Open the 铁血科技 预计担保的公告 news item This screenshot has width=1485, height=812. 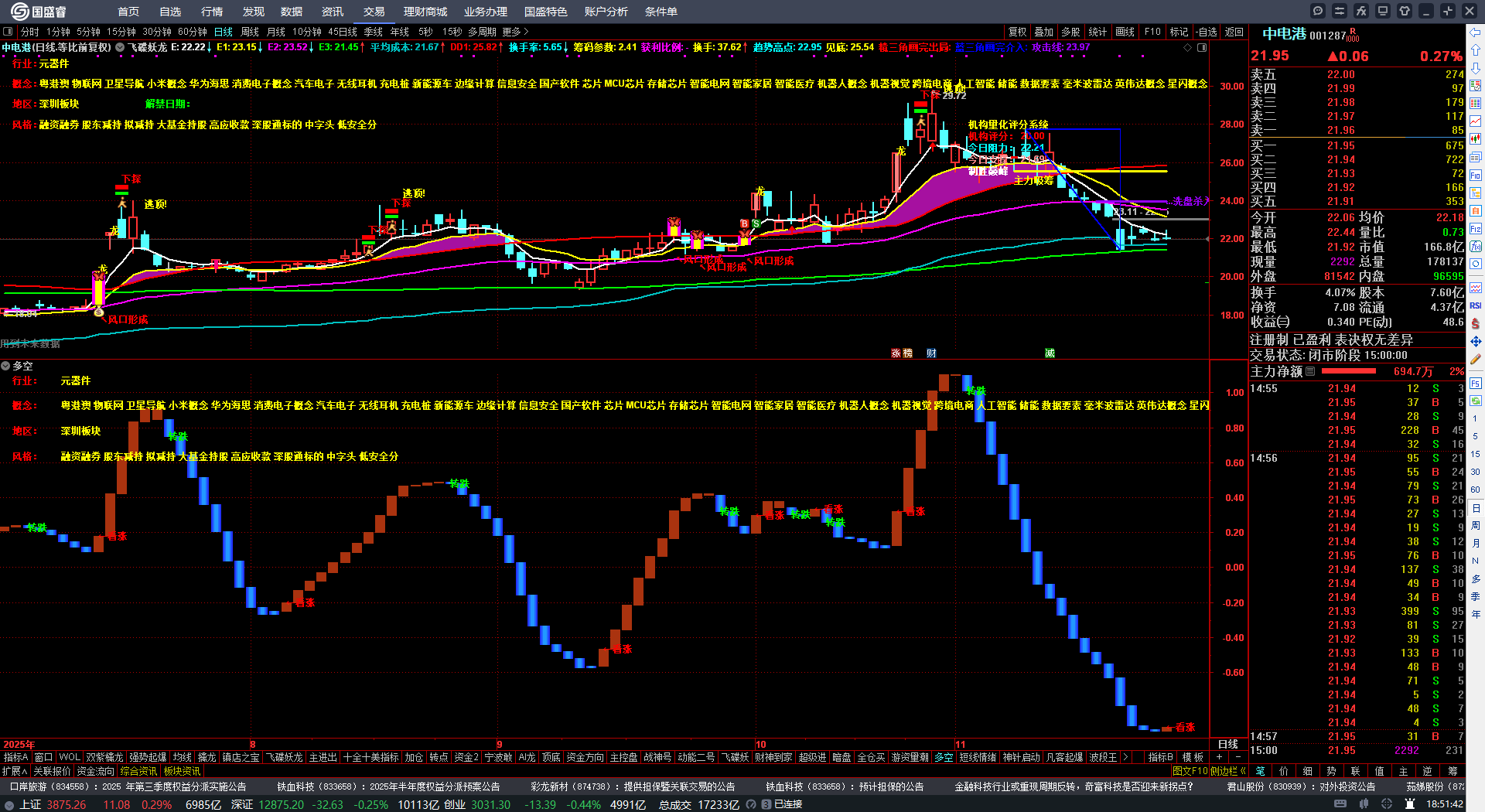coord(845,786)
